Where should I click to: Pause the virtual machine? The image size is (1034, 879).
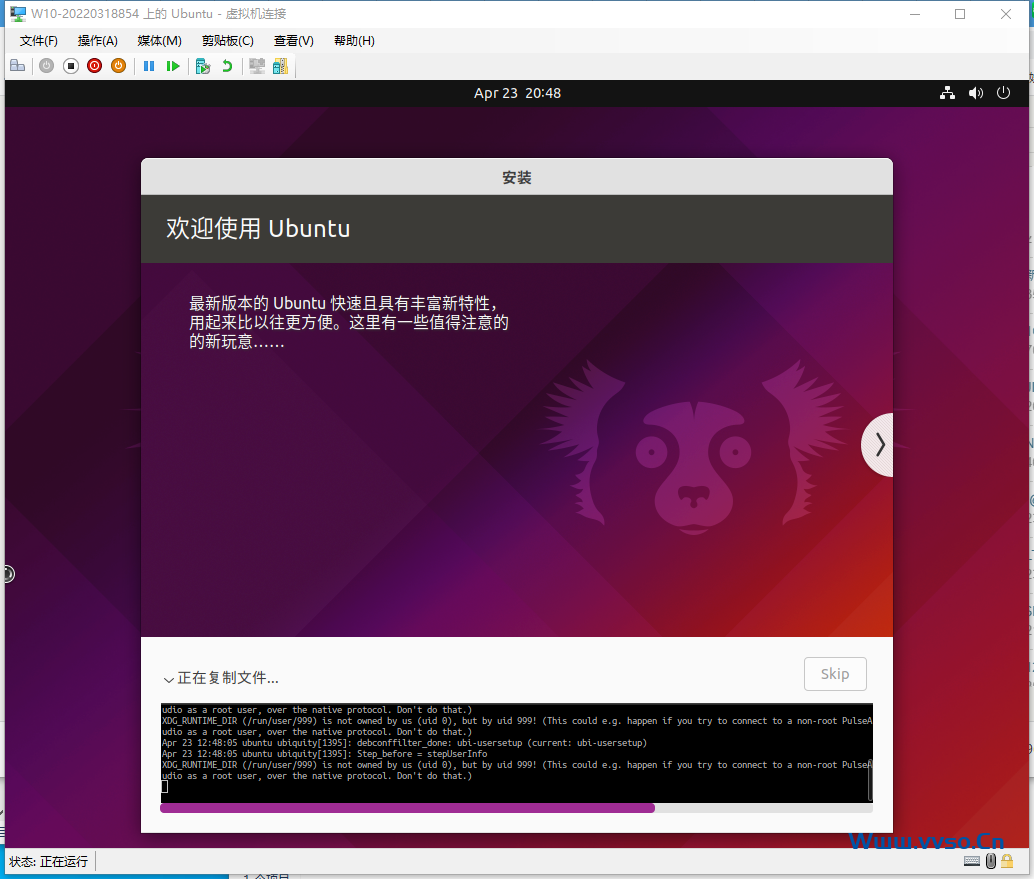point(149,65)
